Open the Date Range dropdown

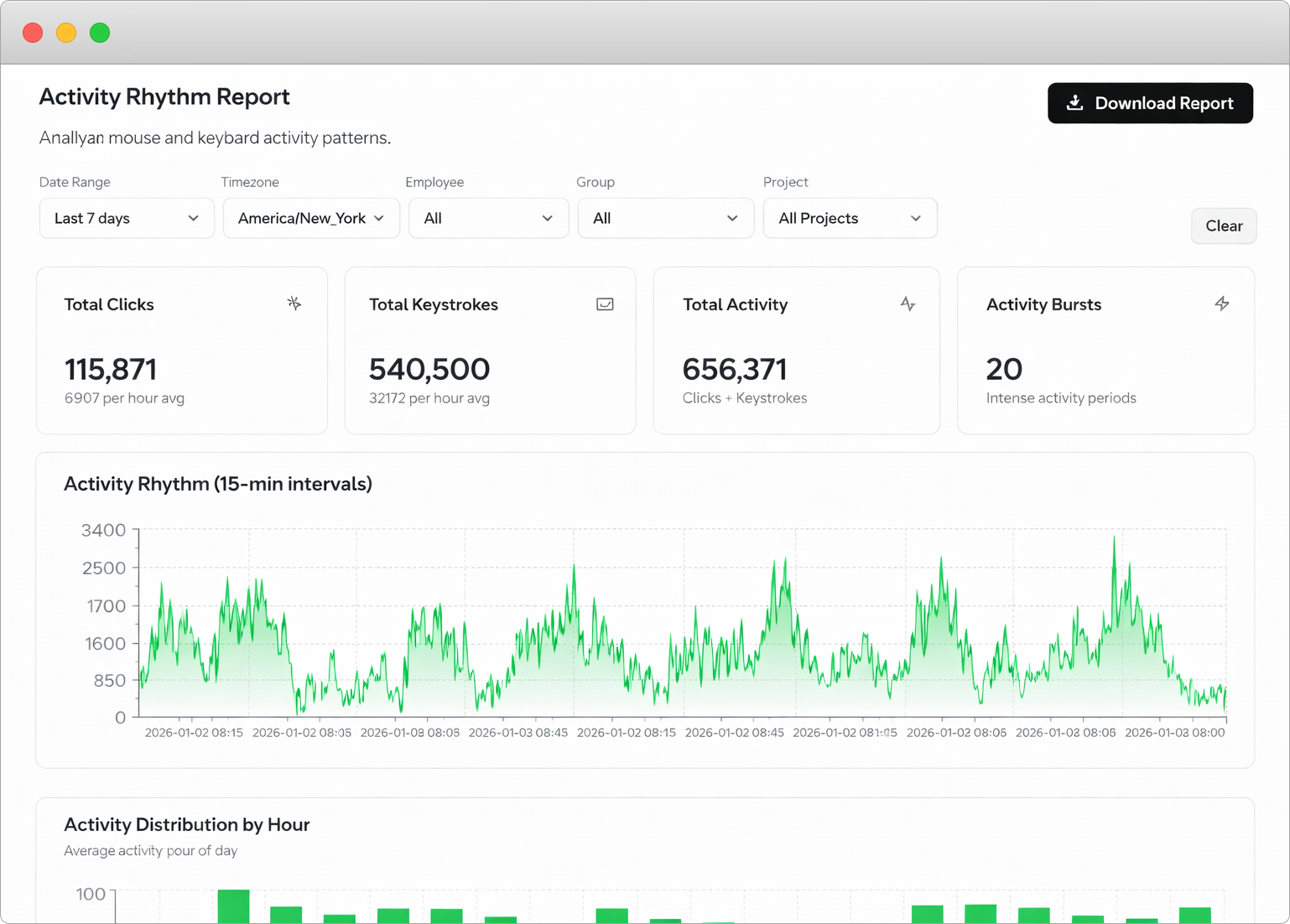(x=127, y=218)
